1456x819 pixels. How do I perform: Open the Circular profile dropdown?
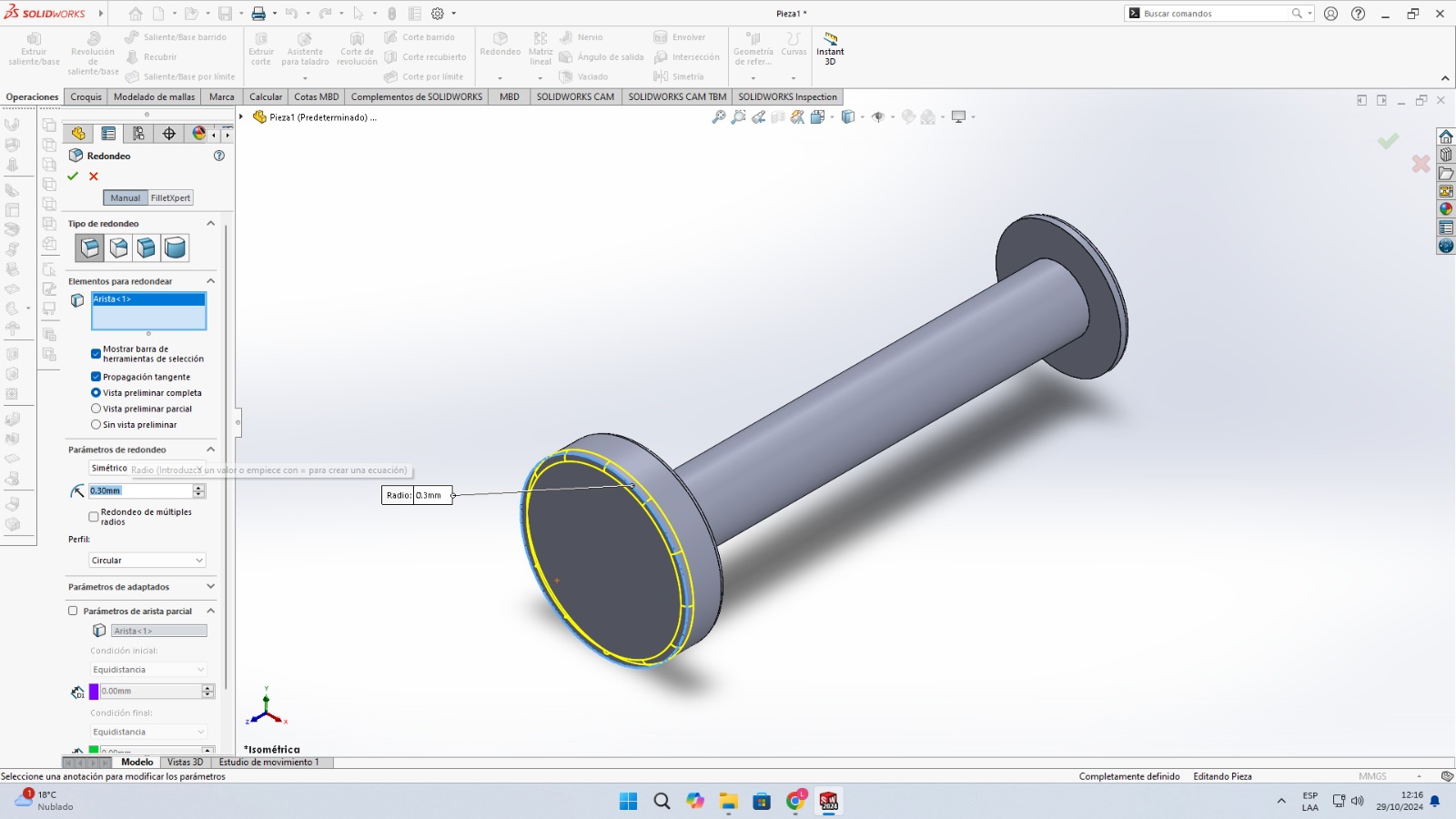[147, 561]
